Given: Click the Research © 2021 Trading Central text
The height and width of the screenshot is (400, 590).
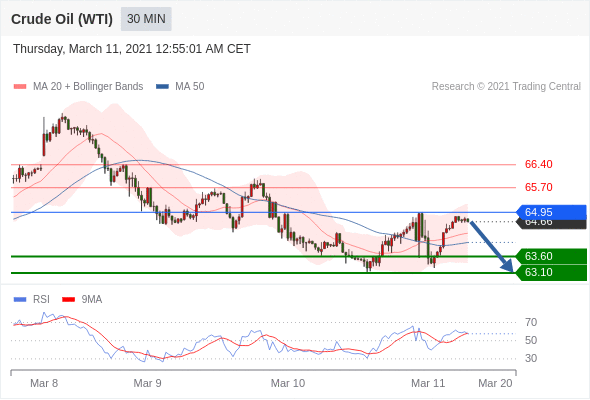Looking at the screenshot, I should pos(506,87).
